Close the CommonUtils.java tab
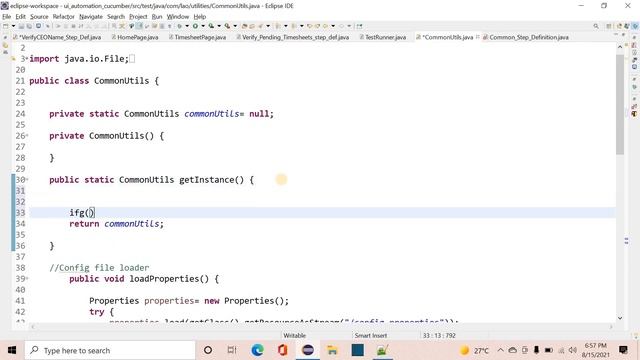Viewport: 640px width, 360px height. pyautogui.click(x=478, y=37)
